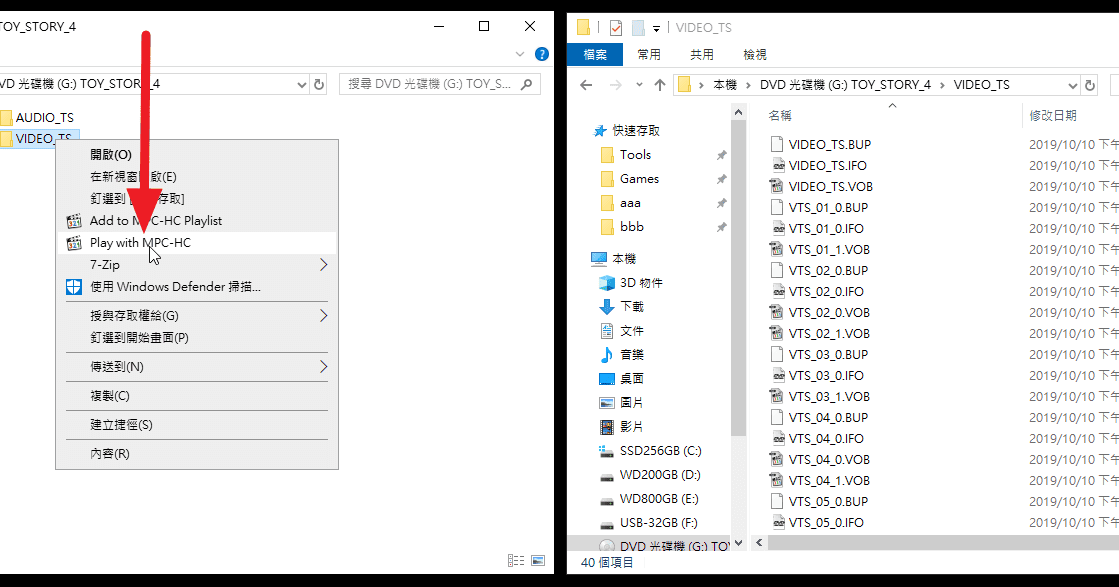
Task: Open Customize Quick Access Toolbar dropdown
Action: [656, 29]
